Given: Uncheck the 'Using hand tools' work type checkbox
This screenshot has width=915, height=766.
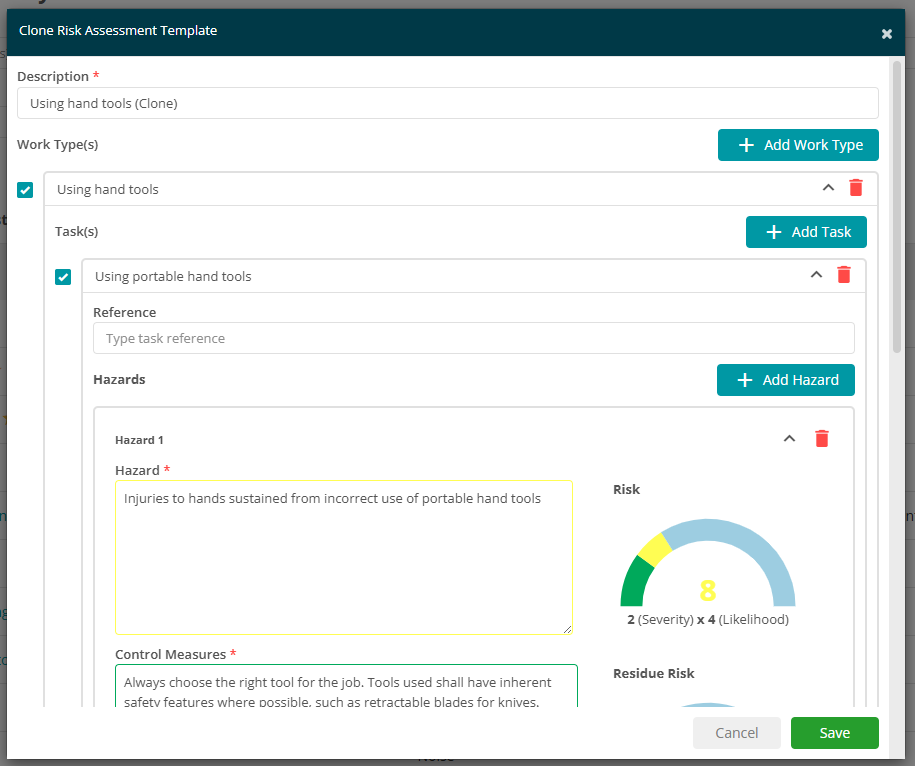Looking at the screenshot, I should coord(25,190).
